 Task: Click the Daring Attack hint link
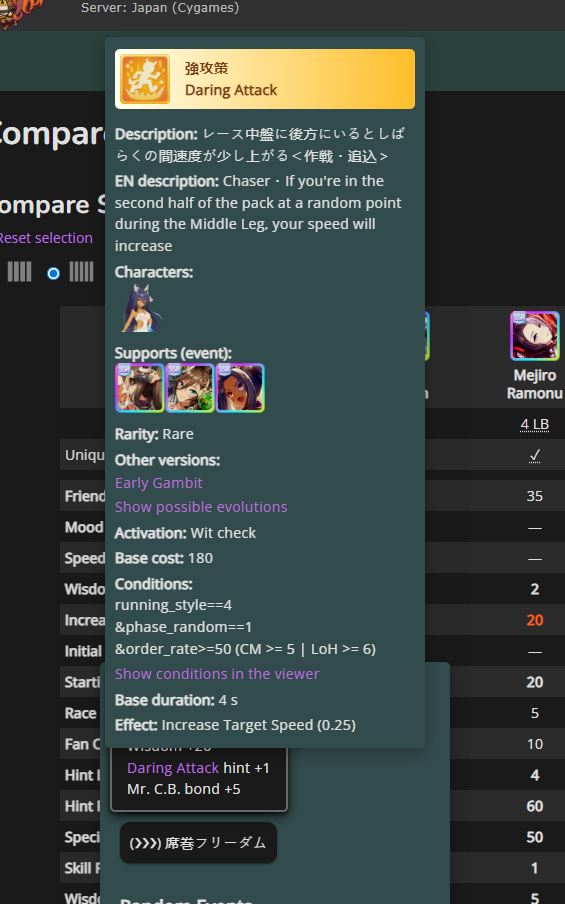click(x=173, y=768)
